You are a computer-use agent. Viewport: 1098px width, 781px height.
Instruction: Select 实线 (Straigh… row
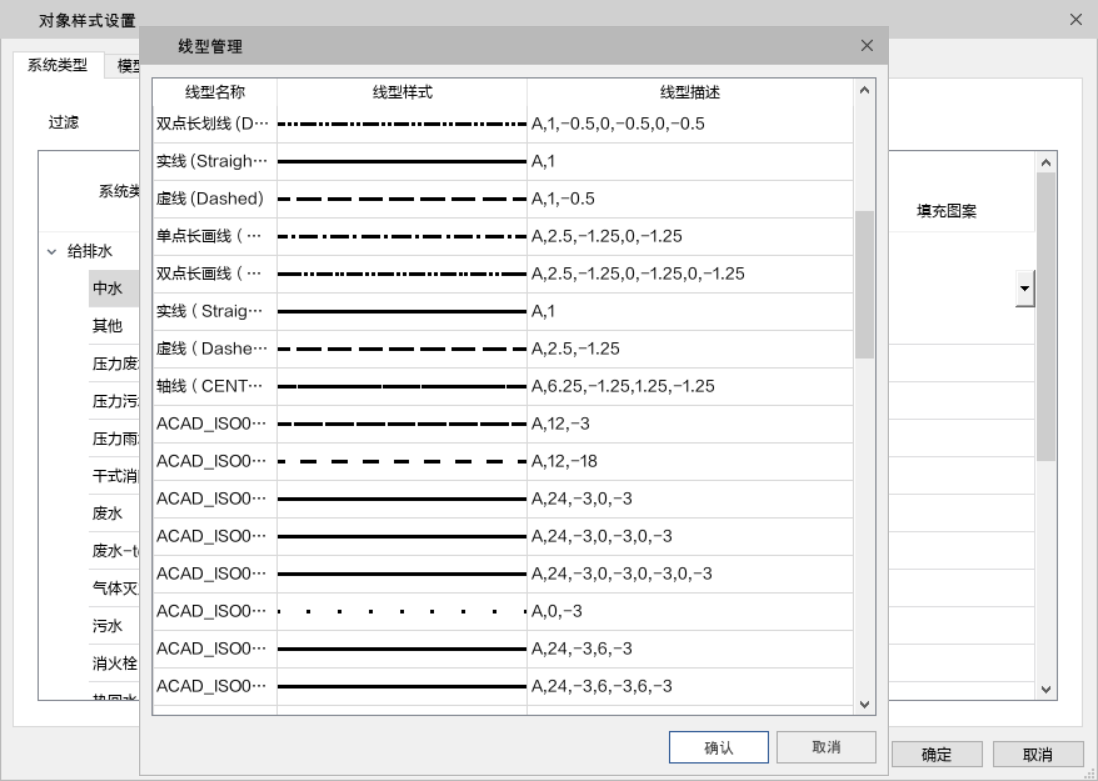pyautogui.click(x=503, y=161)
